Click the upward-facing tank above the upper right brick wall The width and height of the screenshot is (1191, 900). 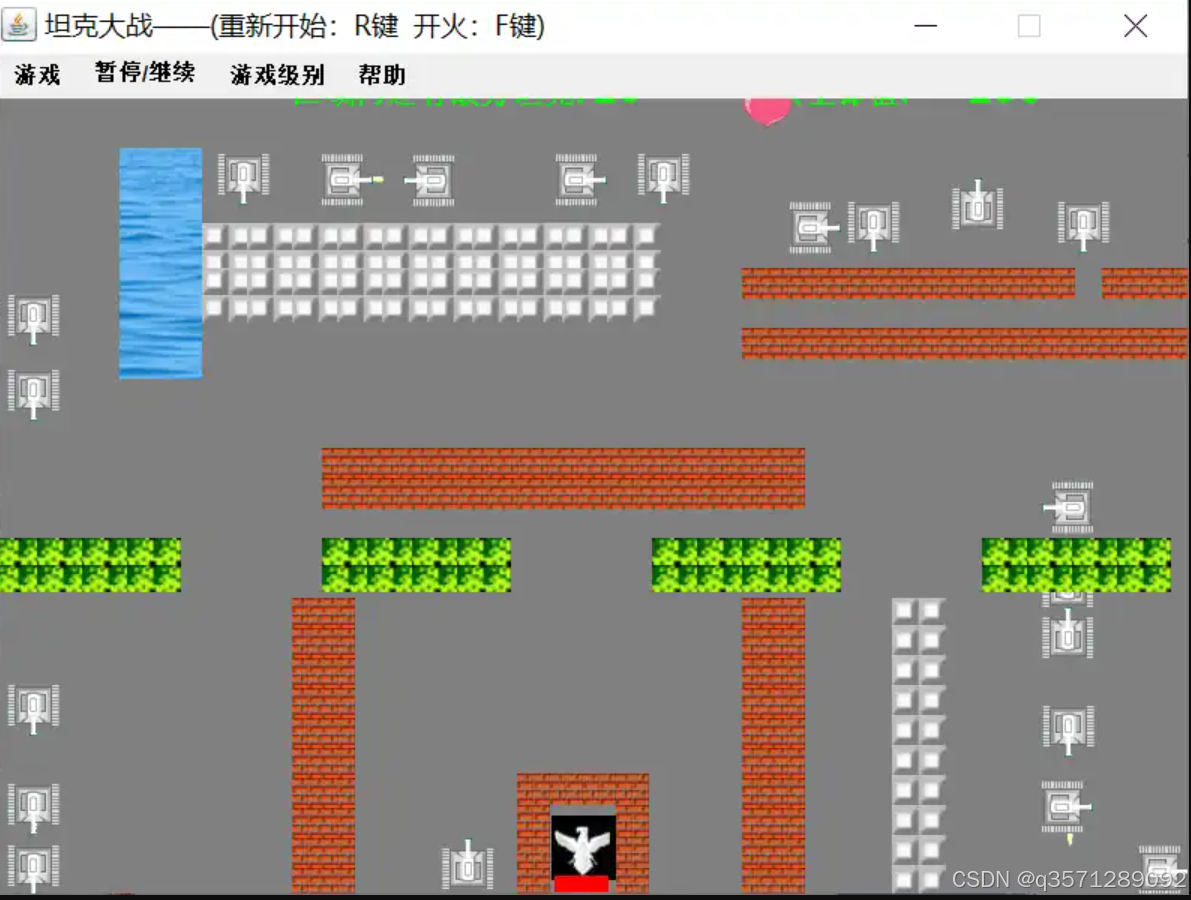[x=978, y=205]
